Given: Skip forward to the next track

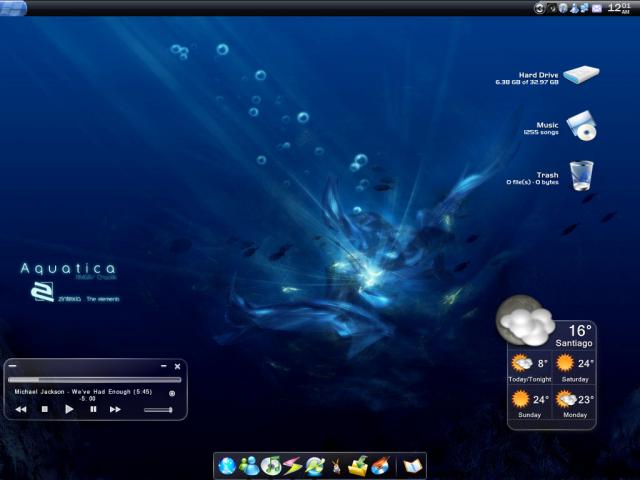Looking at the screenshot, I should click(115, 409).
